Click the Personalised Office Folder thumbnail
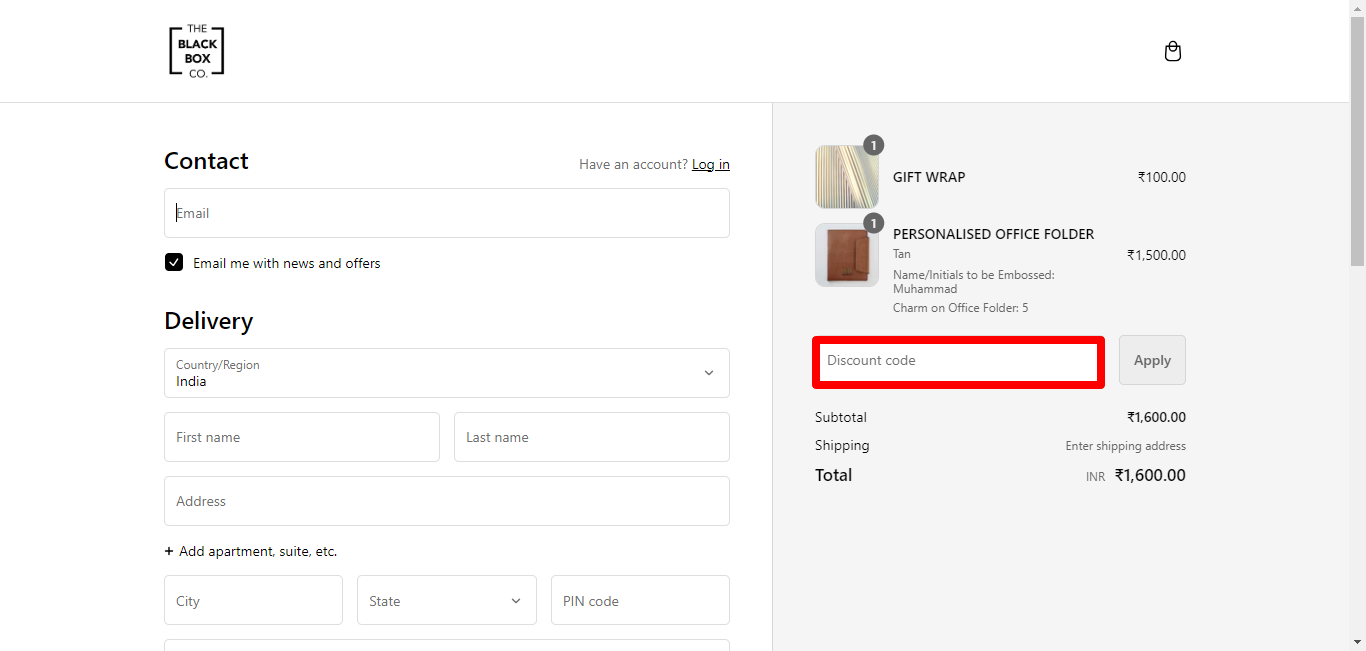 coord(845,255)
